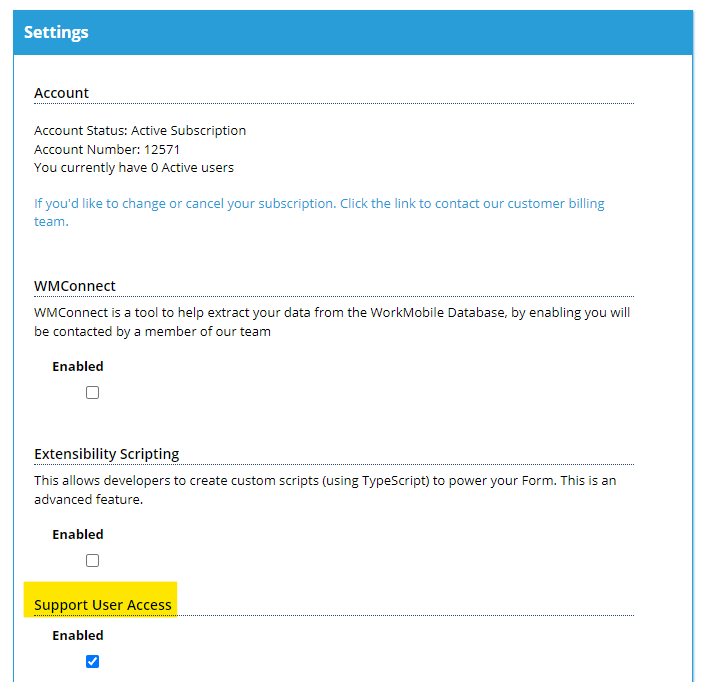The height and width of the screenshot is (682, 708).
Task: Uncheck the Support User Access checkbox
Action: point(92,662)
